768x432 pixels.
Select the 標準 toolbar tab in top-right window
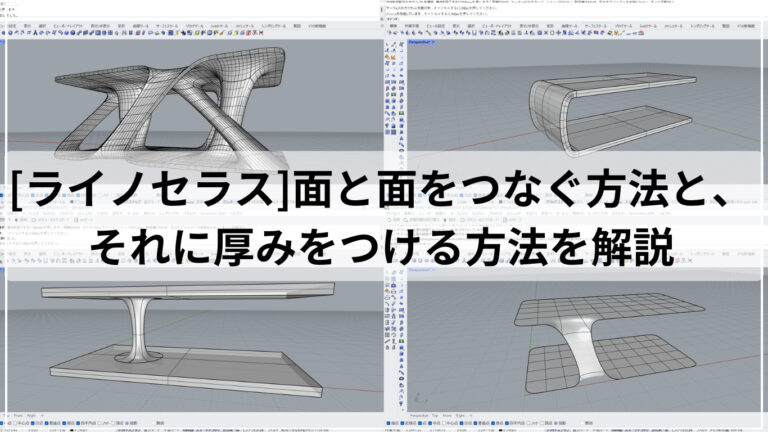coord(393,25)
